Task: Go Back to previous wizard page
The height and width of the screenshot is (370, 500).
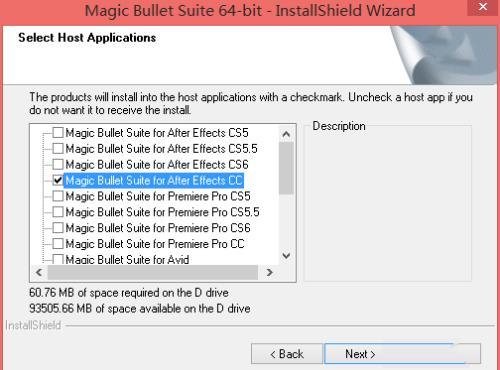Action: (x=287, y=354)
